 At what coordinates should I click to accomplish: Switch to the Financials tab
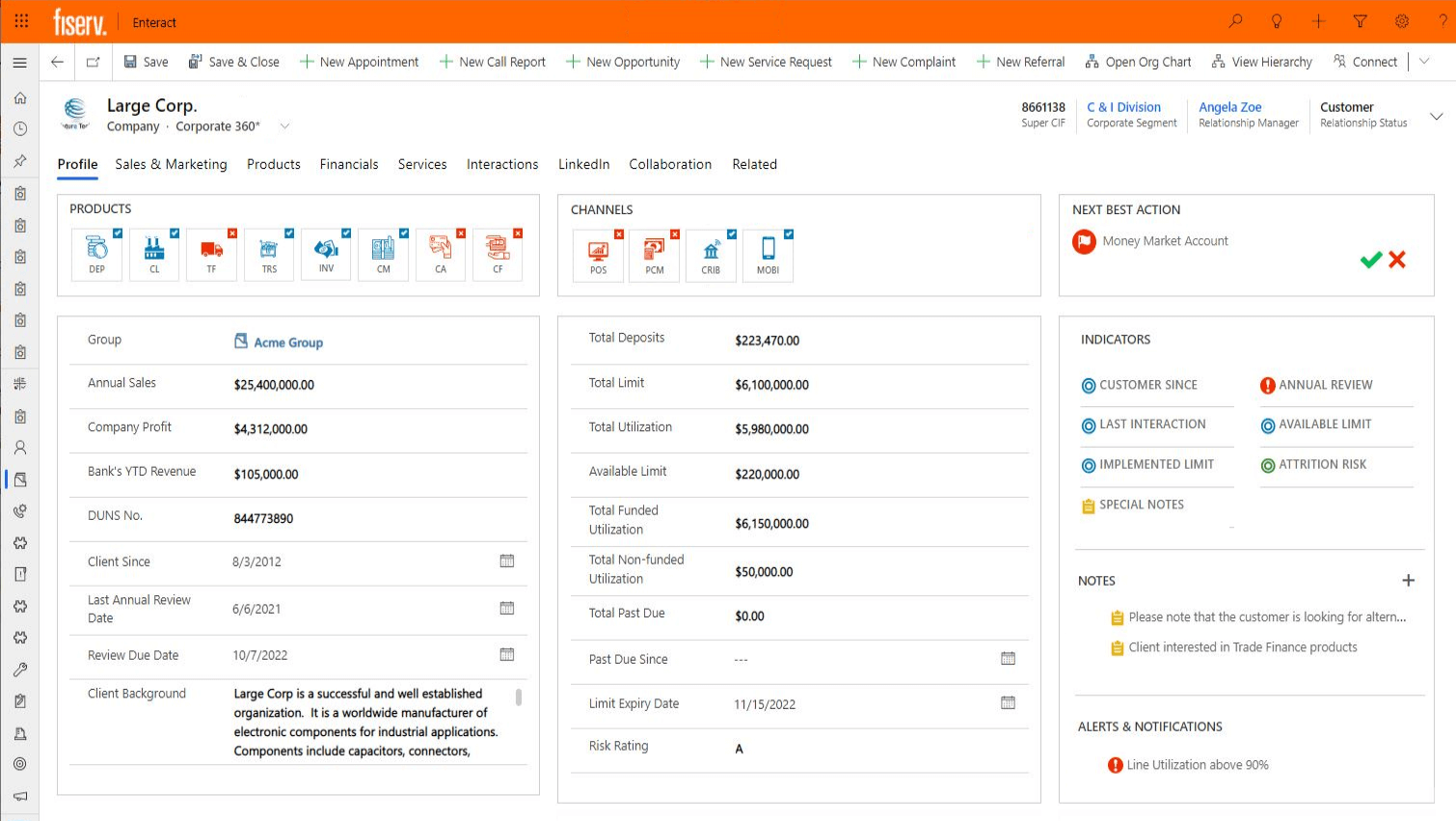click(349, 164)
